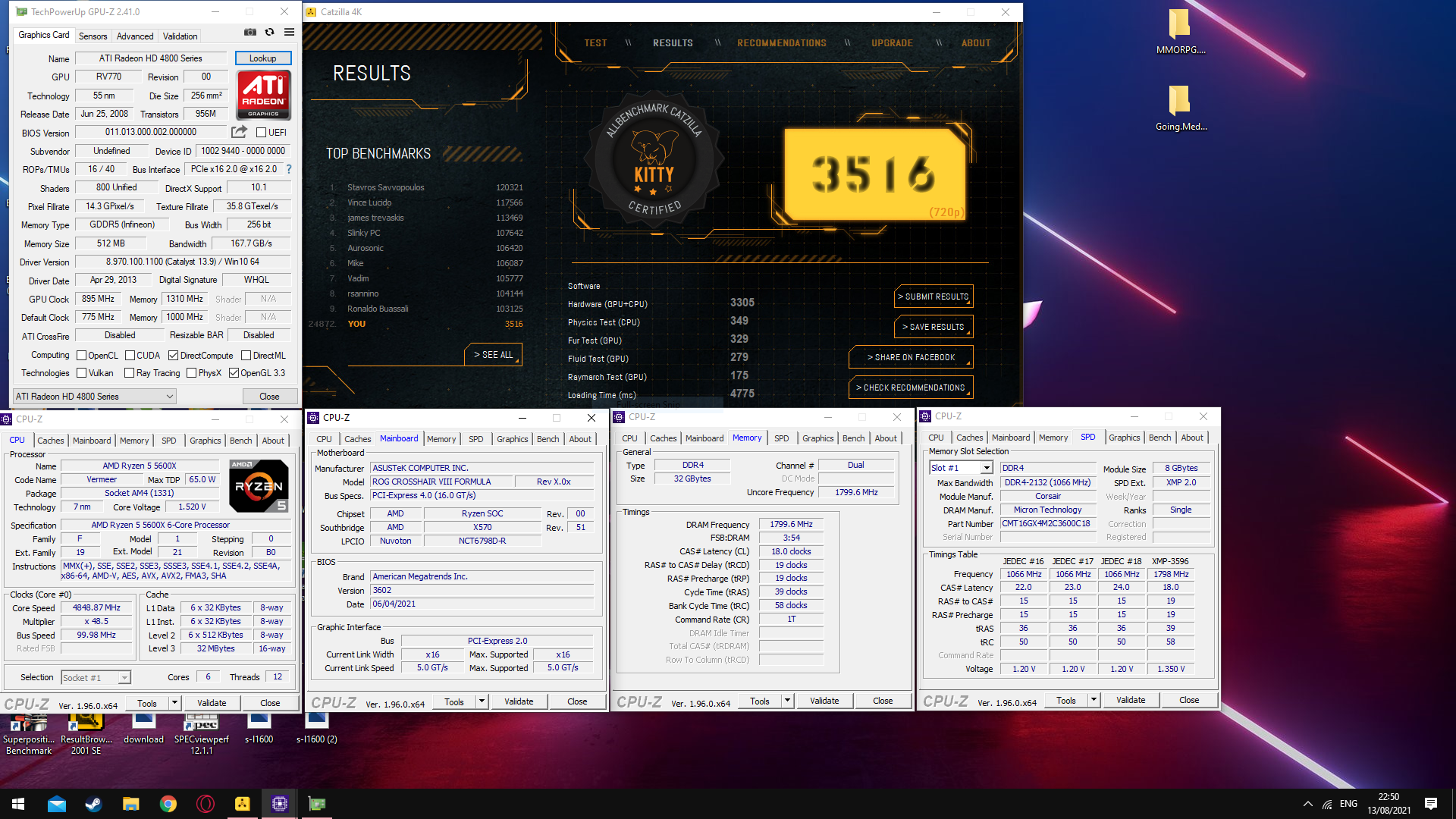Click SAVE RESULTS in Catzilla
Screen dimensions: 1456x819
pyautogui.click(x=934, y=327)
